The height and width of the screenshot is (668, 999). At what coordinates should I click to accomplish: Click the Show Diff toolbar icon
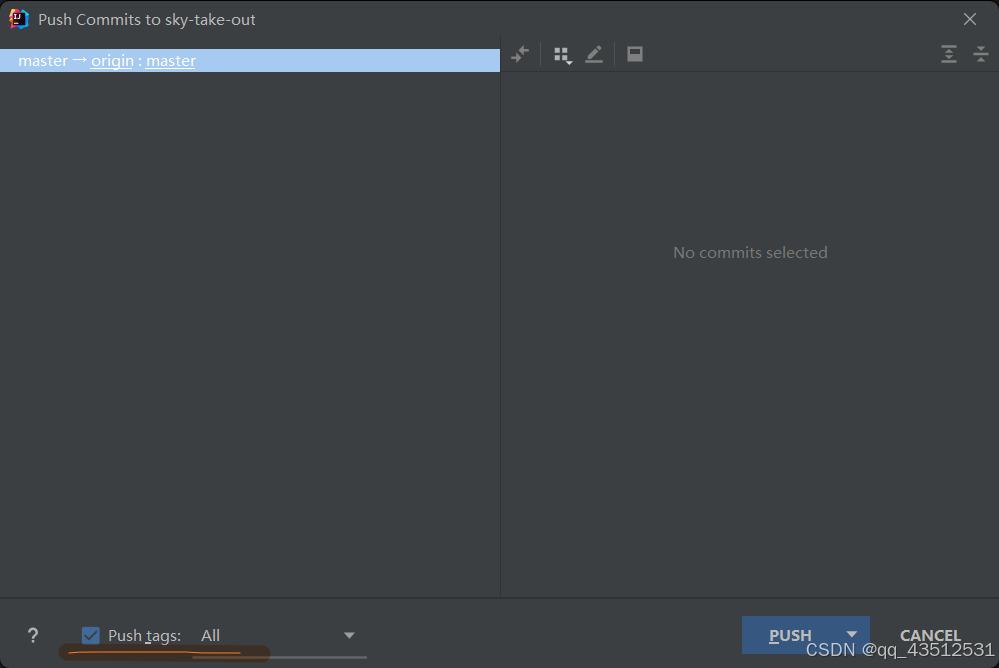(x=520, y=54)
